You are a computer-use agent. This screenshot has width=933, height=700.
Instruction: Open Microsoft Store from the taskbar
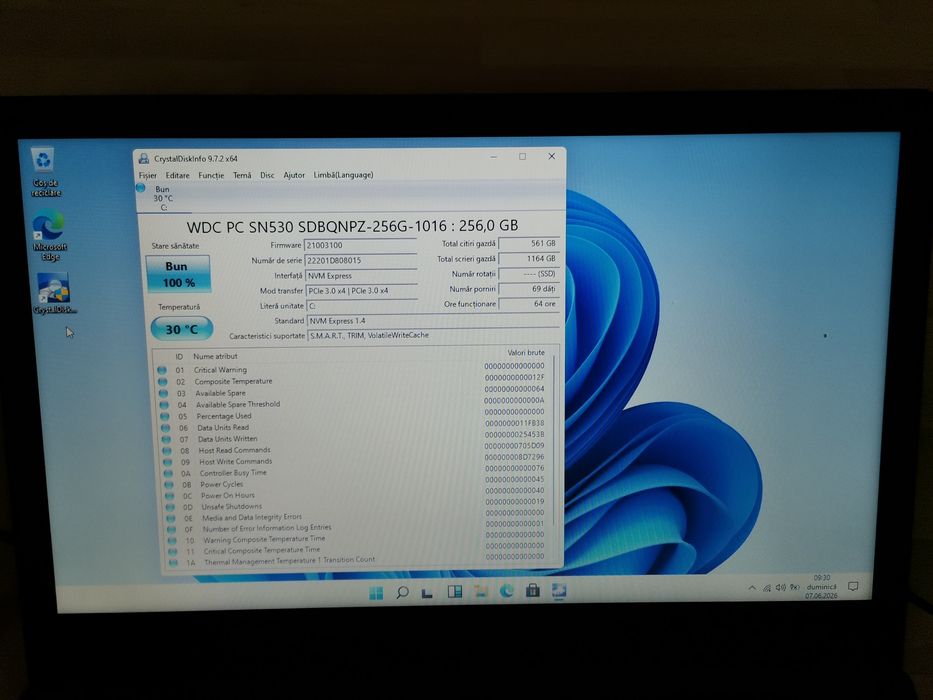click(533, 590)
